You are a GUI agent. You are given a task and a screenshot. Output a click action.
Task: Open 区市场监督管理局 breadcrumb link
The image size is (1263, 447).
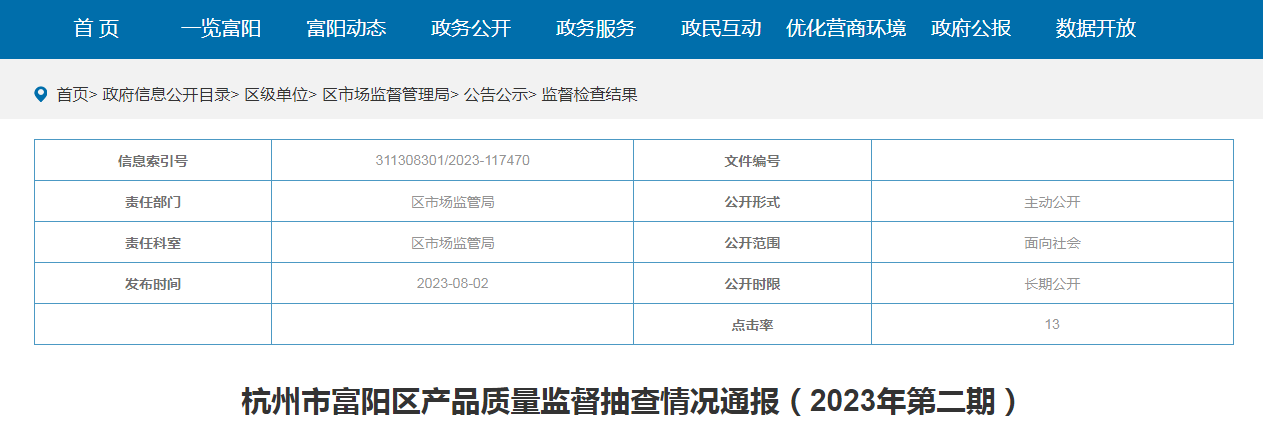tap(386, 95)
